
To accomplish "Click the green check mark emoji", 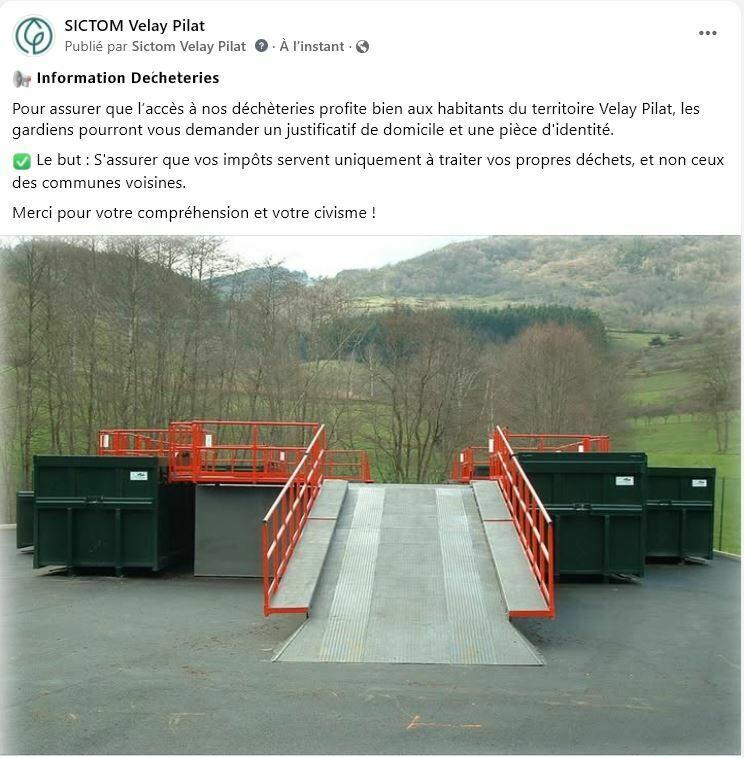I will pos(22,161).
